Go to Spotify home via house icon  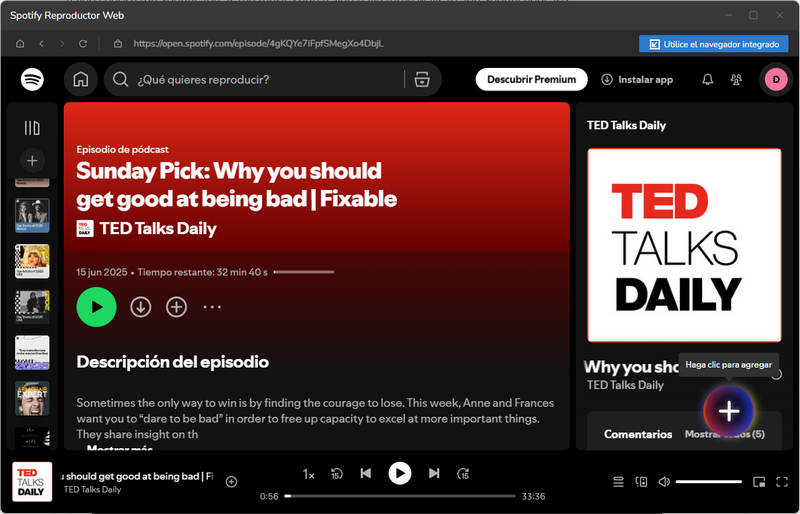pos(81,80)
